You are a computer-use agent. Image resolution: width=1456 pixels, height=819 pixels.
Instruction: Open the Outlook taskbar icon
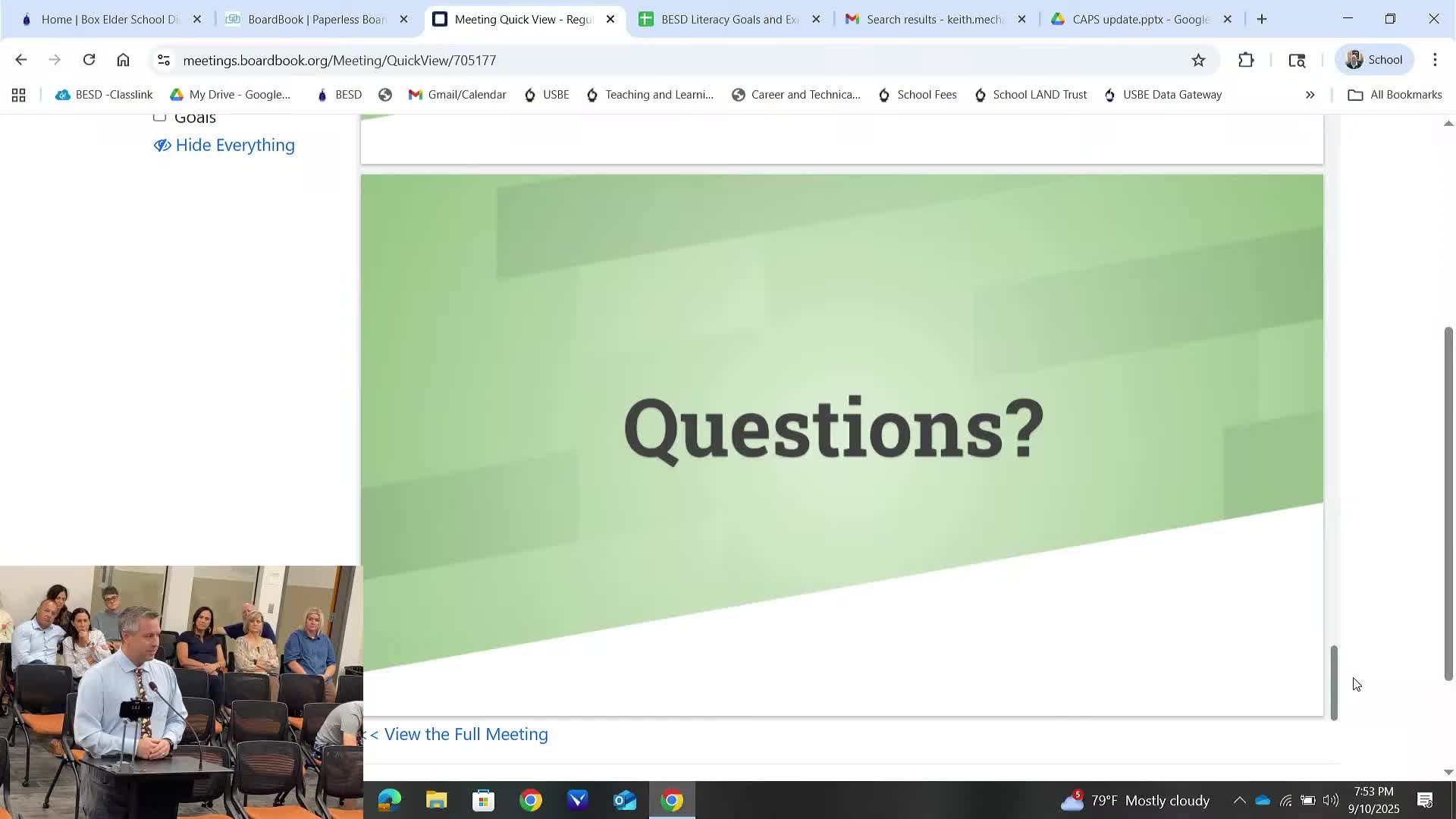click(624, 800)
